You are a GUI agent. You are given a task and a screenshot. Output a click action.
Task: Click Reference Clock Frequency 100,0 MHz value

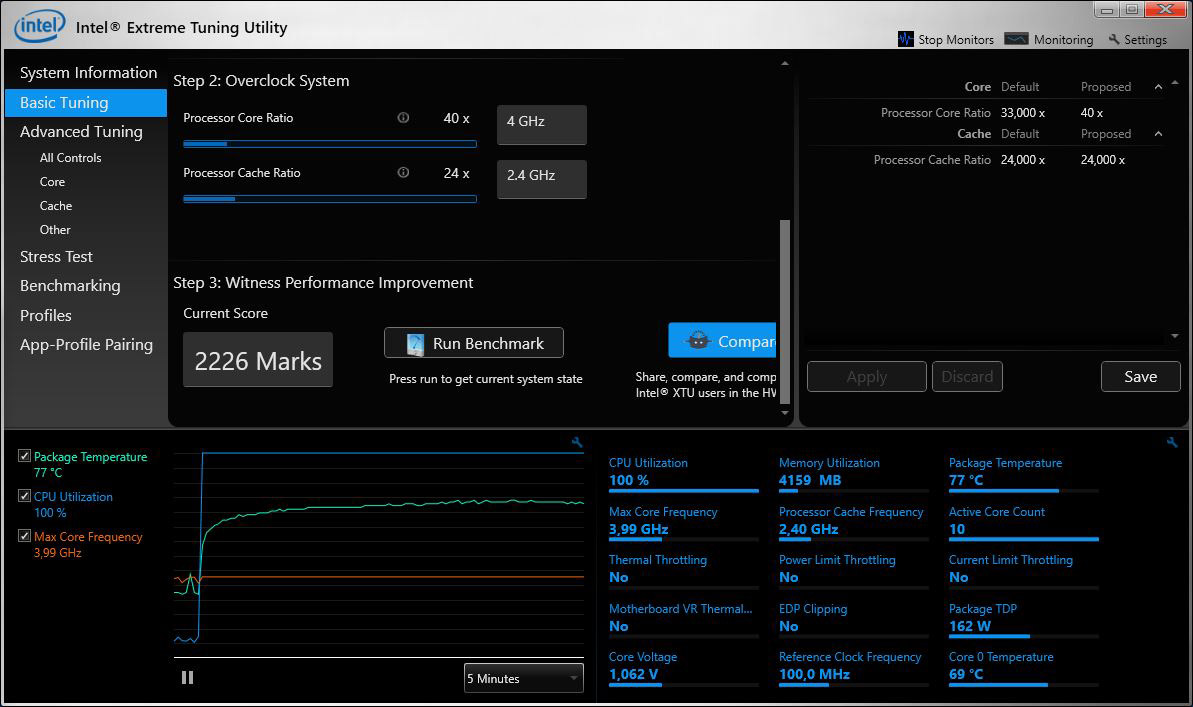(814, 674)
